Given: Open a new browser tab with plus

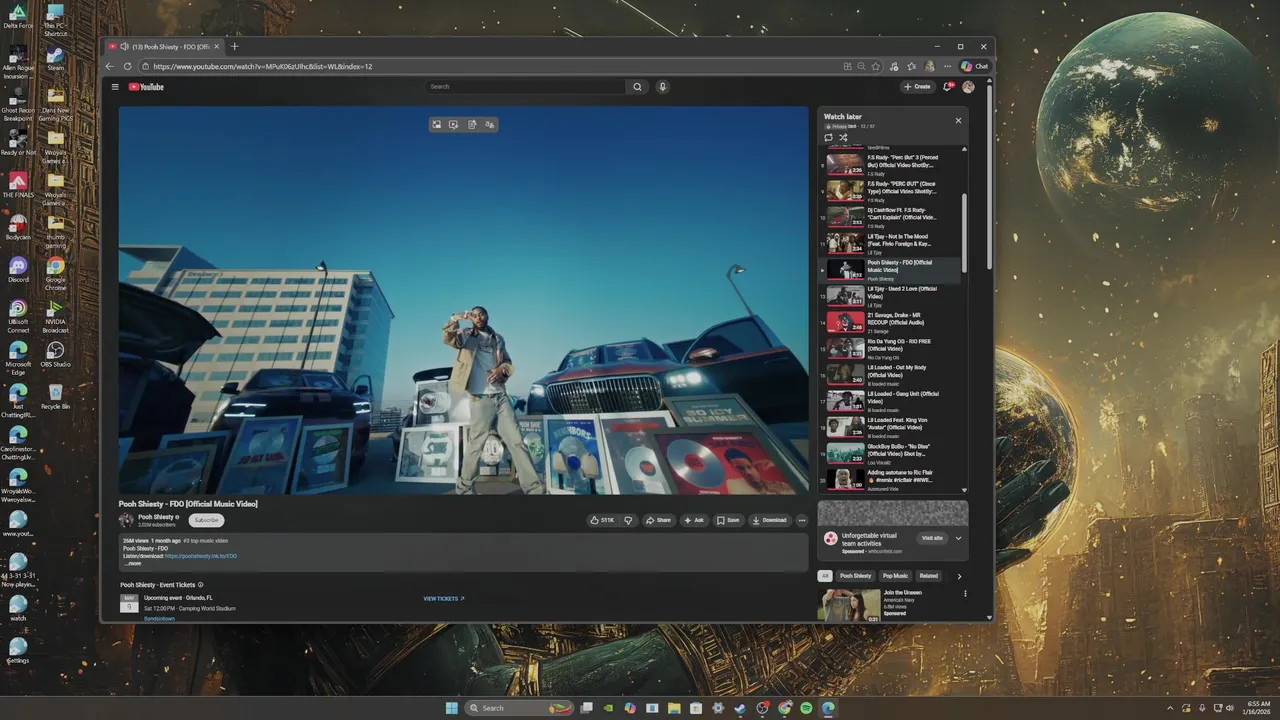Looking at the screenshot, I should [x=235, y=46].
